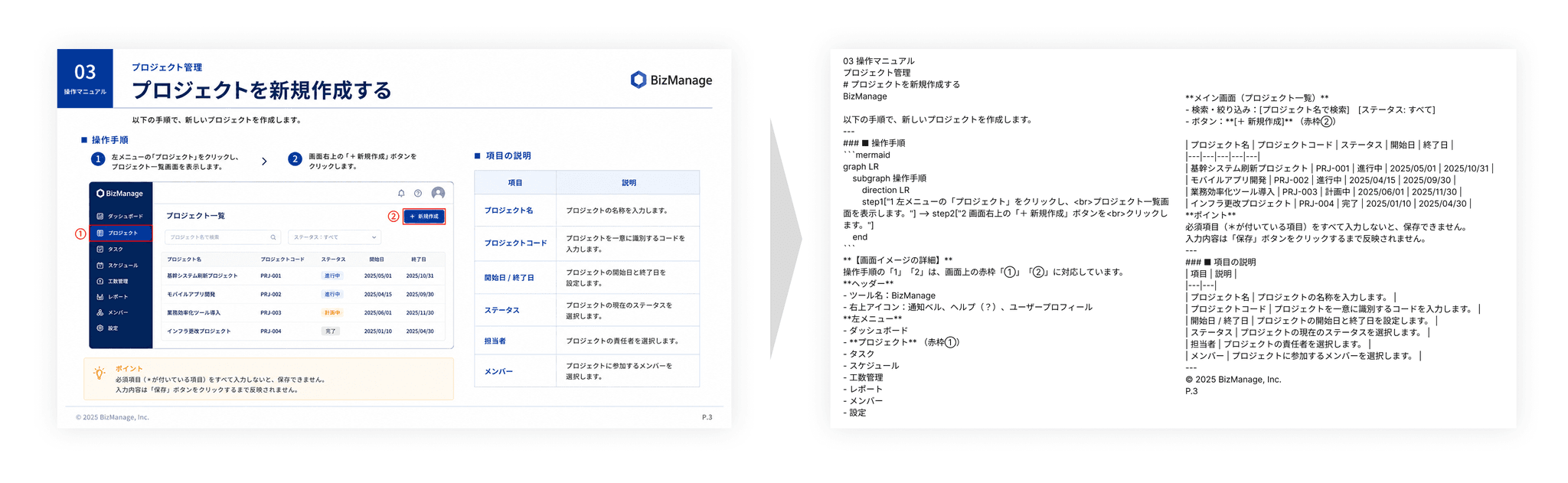Click the スケジュール calendar icon in the sidebar
1568x483 pixels.
pos(100,266)
